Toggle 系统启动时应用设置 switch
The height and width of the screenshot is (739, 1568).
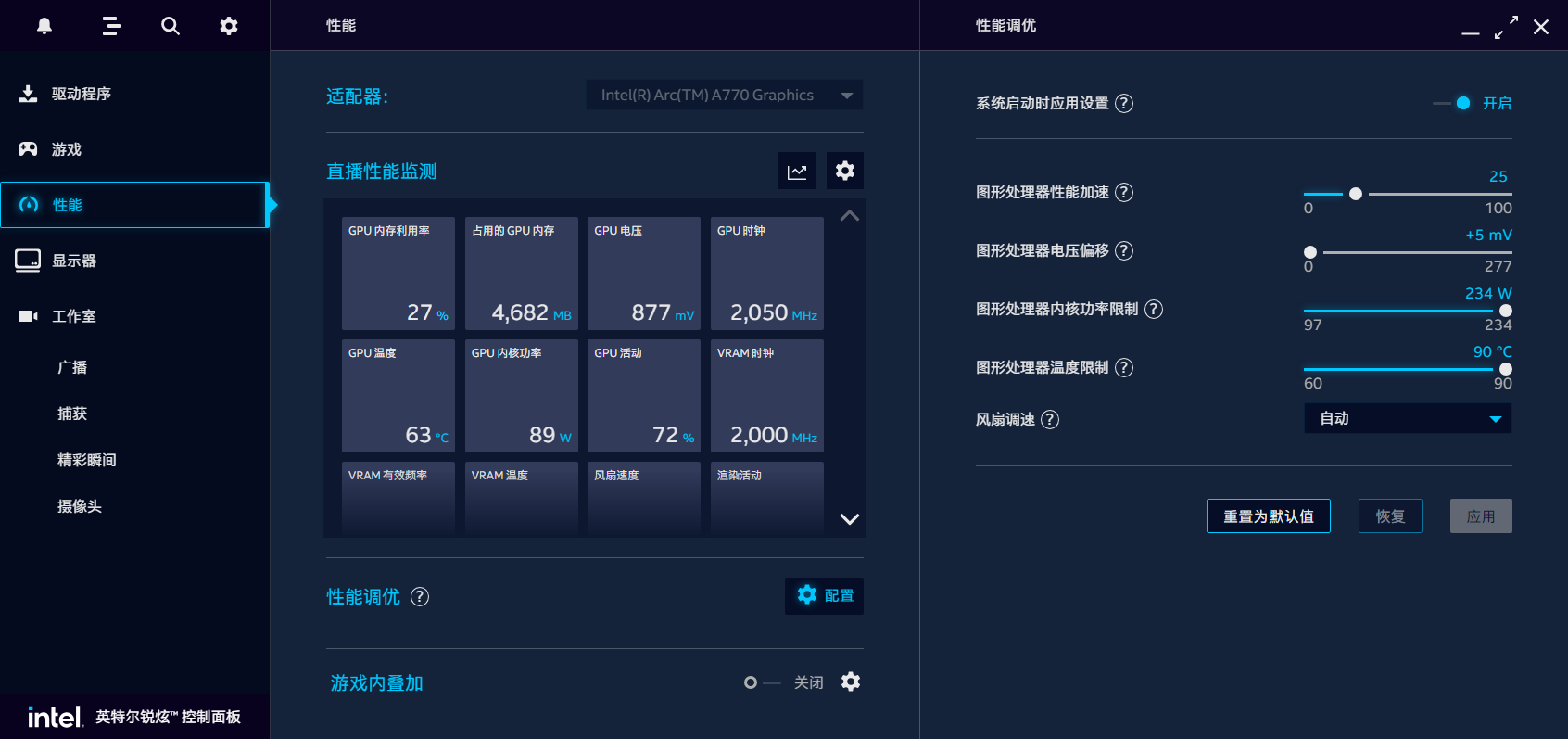[1452, 103]
